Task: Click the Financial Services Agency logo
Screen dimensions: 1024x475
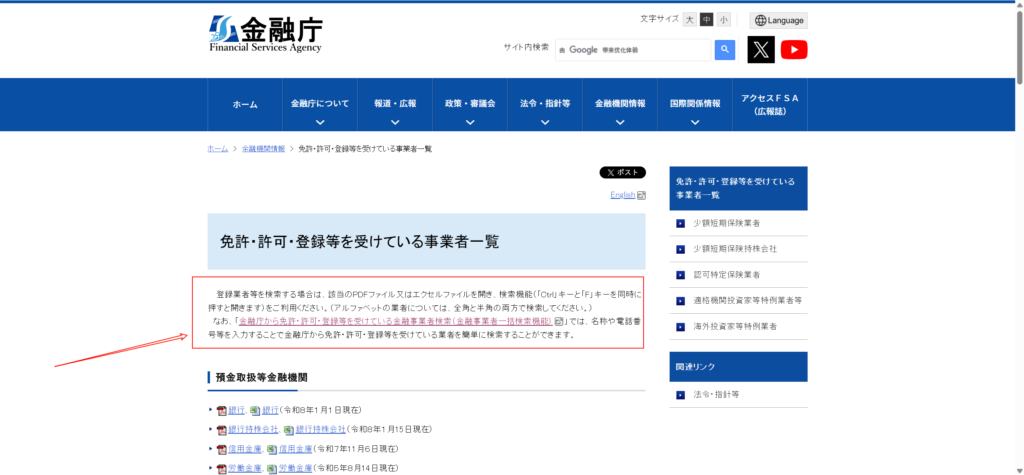Action: click(265, 34)
